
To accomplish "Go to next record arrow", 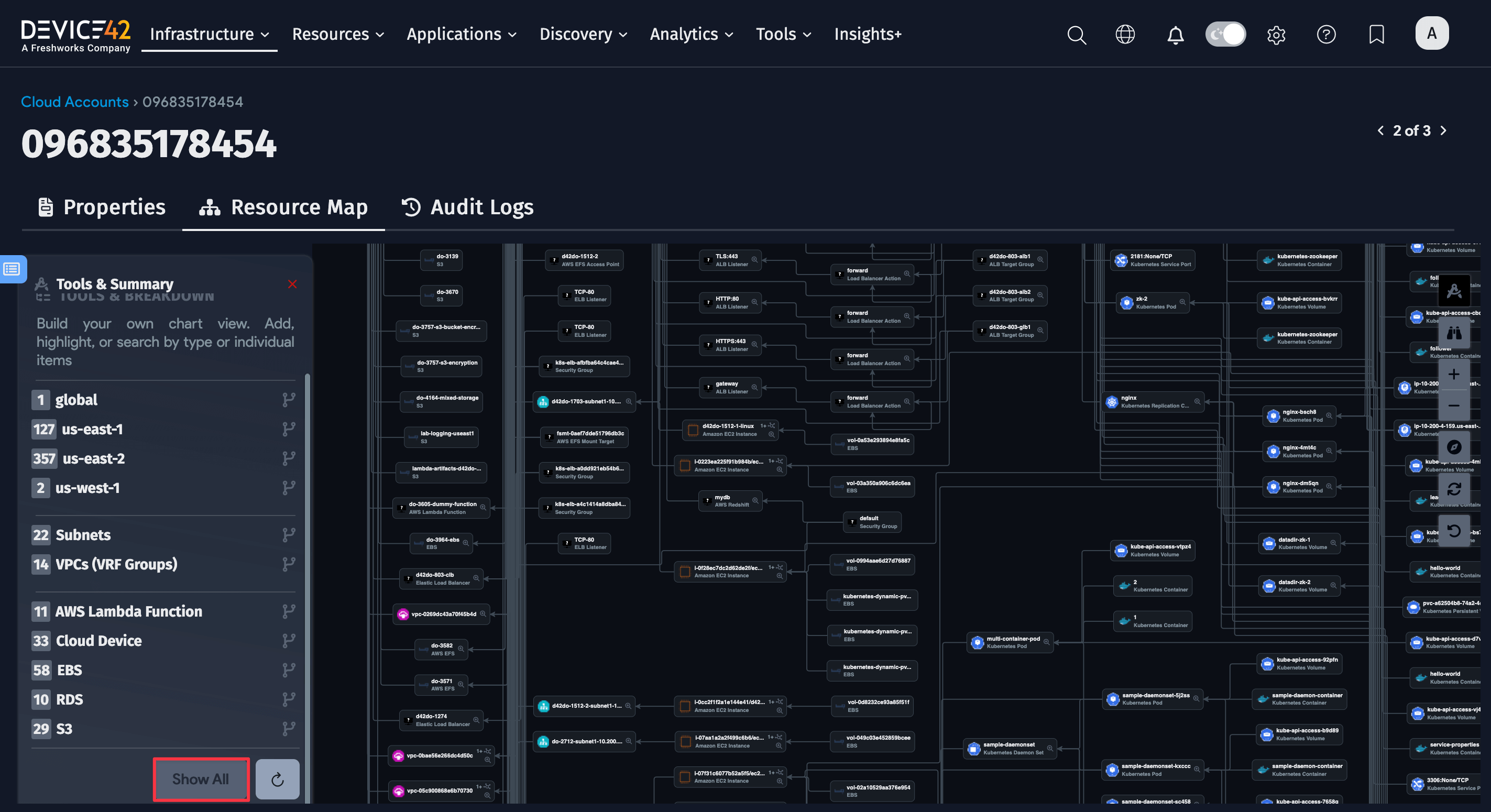I will (x=1443, y=131).
